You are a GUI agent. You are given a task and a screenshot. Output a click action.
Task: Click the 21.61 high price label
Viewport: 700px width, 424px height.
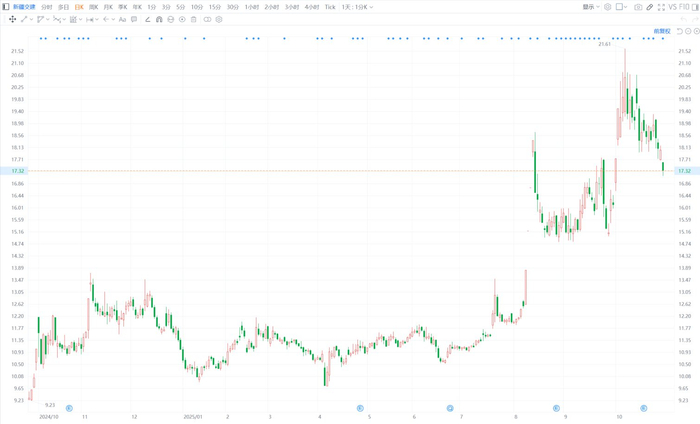(x=604, y=44)
